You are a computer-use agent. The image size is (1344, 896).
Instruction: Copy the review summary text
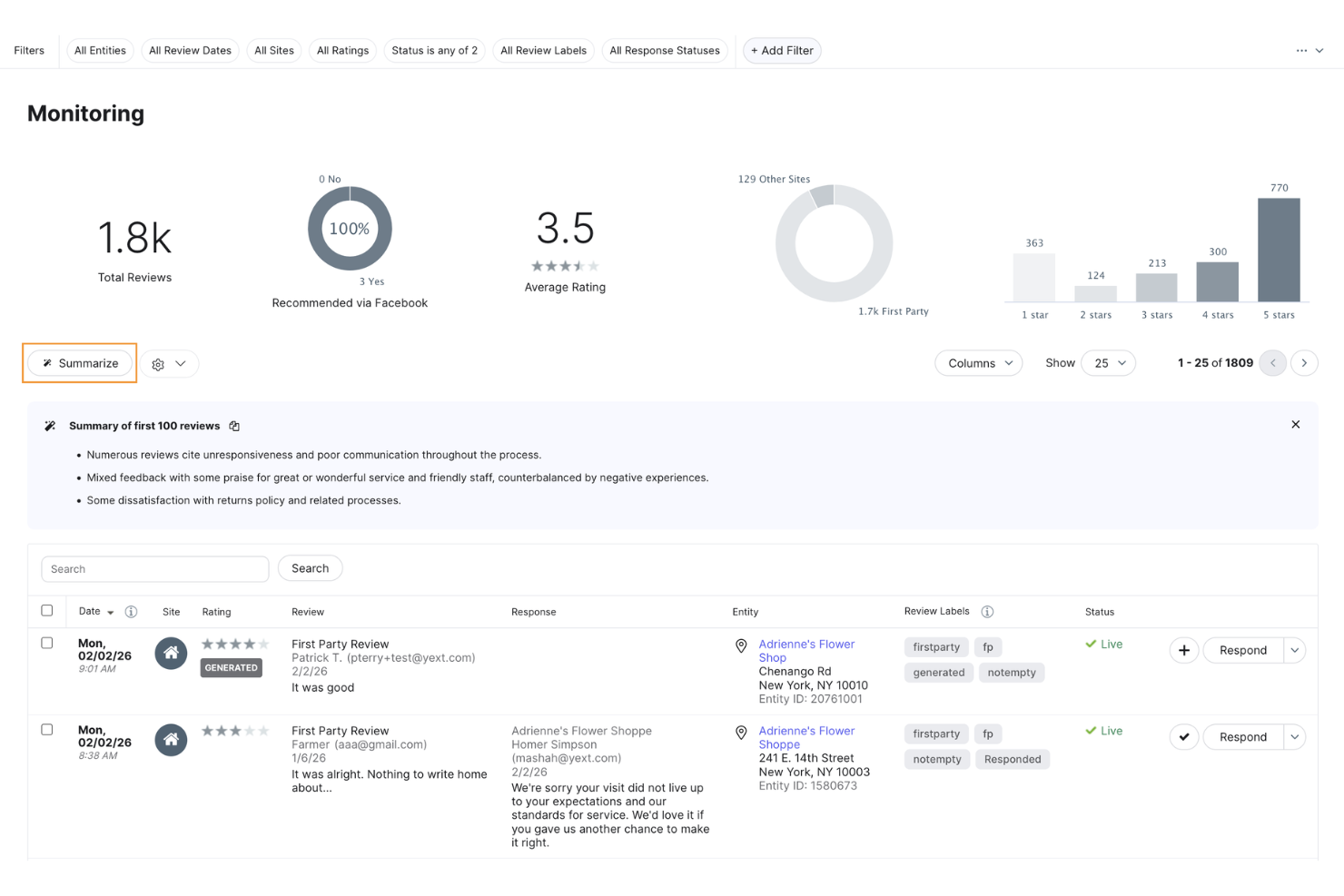[x=233, y=425]
